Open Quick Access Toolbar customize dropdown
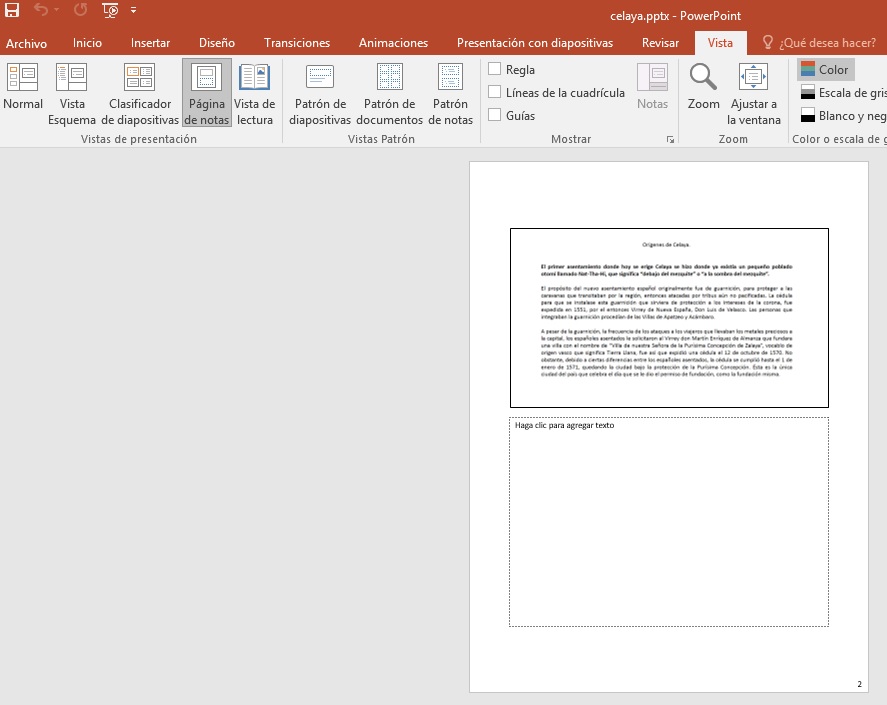 (x=134, y=12)
